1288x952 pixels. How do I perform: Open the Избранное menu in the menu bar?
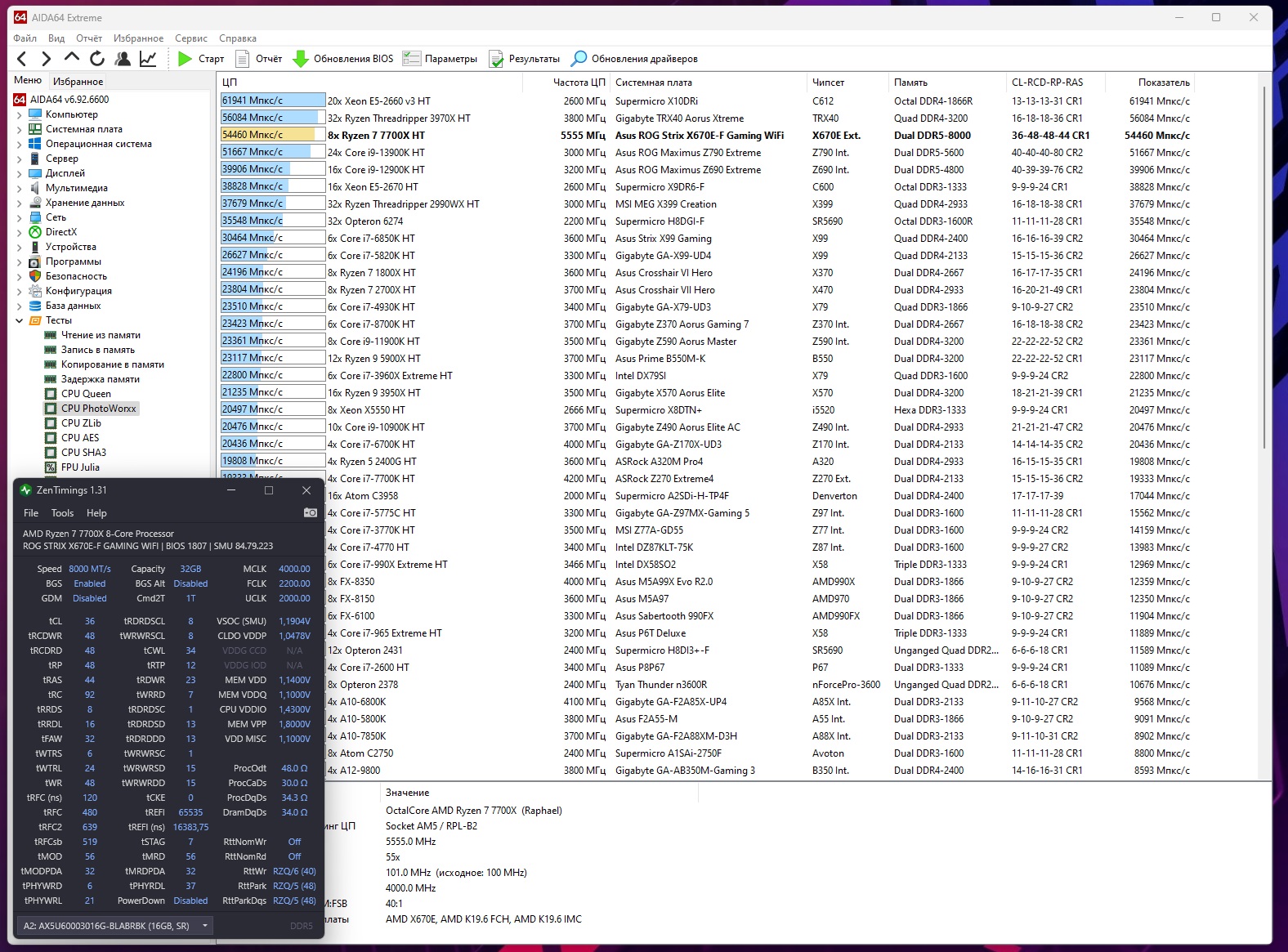tap(139, 38)
